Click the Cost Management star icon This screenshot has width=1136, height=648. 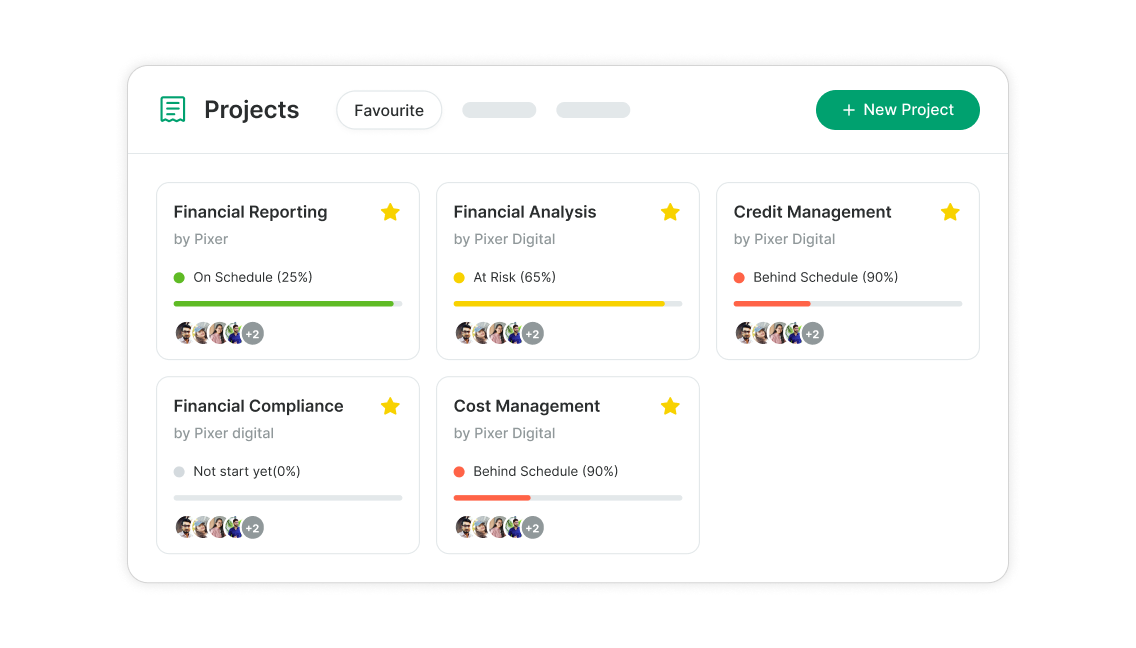(670, 406)
